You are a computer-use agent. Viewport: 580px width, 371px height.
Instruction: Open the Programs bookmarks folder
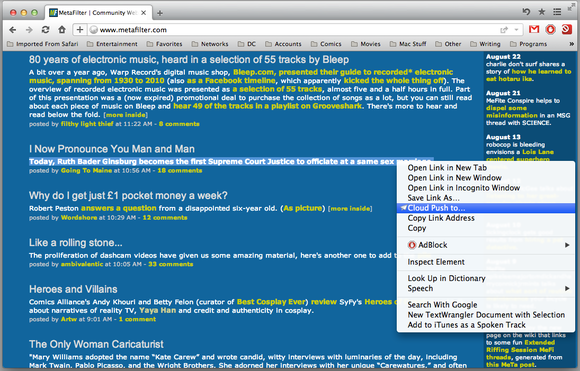tap(529, 44)
